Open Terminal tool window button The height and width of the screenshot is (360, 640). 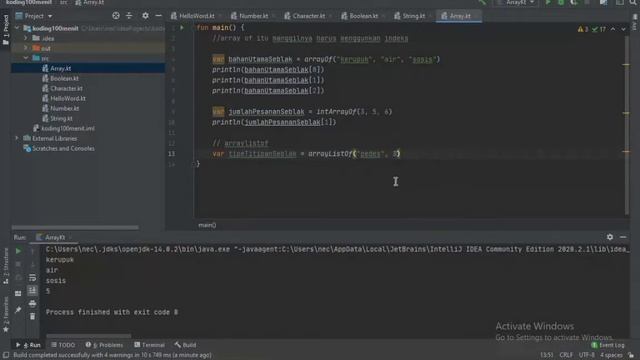point(149,345)
